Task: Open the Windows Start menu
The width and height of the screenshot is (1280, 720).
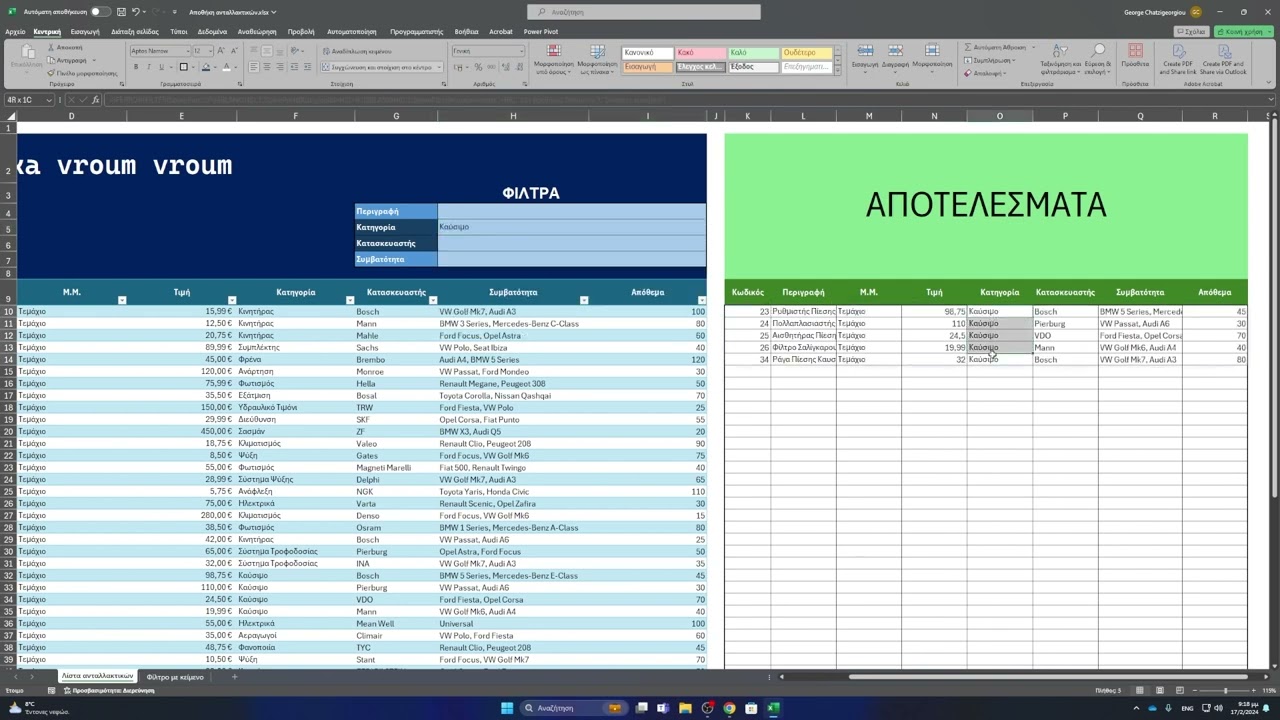Action: [507, 708]
